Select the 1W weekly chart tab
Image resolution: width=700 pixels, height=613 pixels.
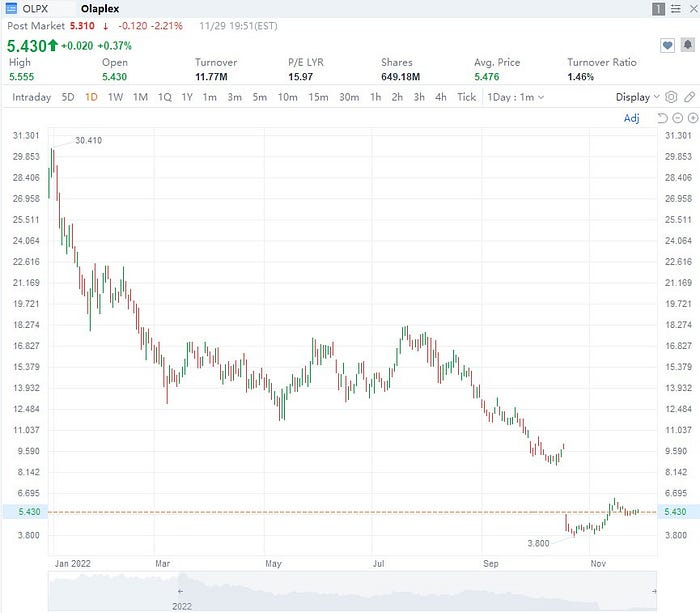(x=115, y=97)
